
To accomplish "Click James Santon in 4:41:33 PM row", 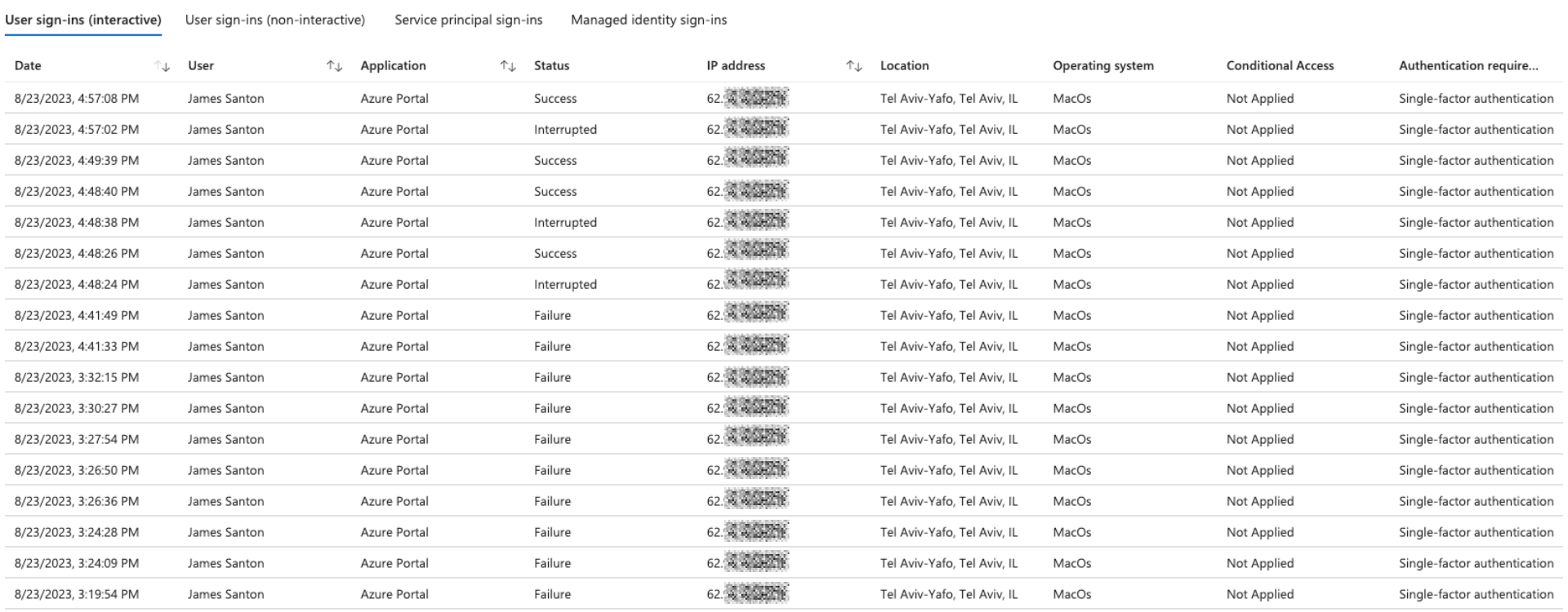I will point(225,347).
